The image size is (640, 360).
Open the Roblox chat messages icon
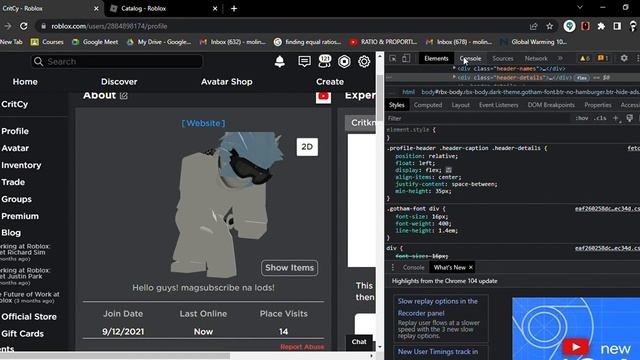click(304, 61)
